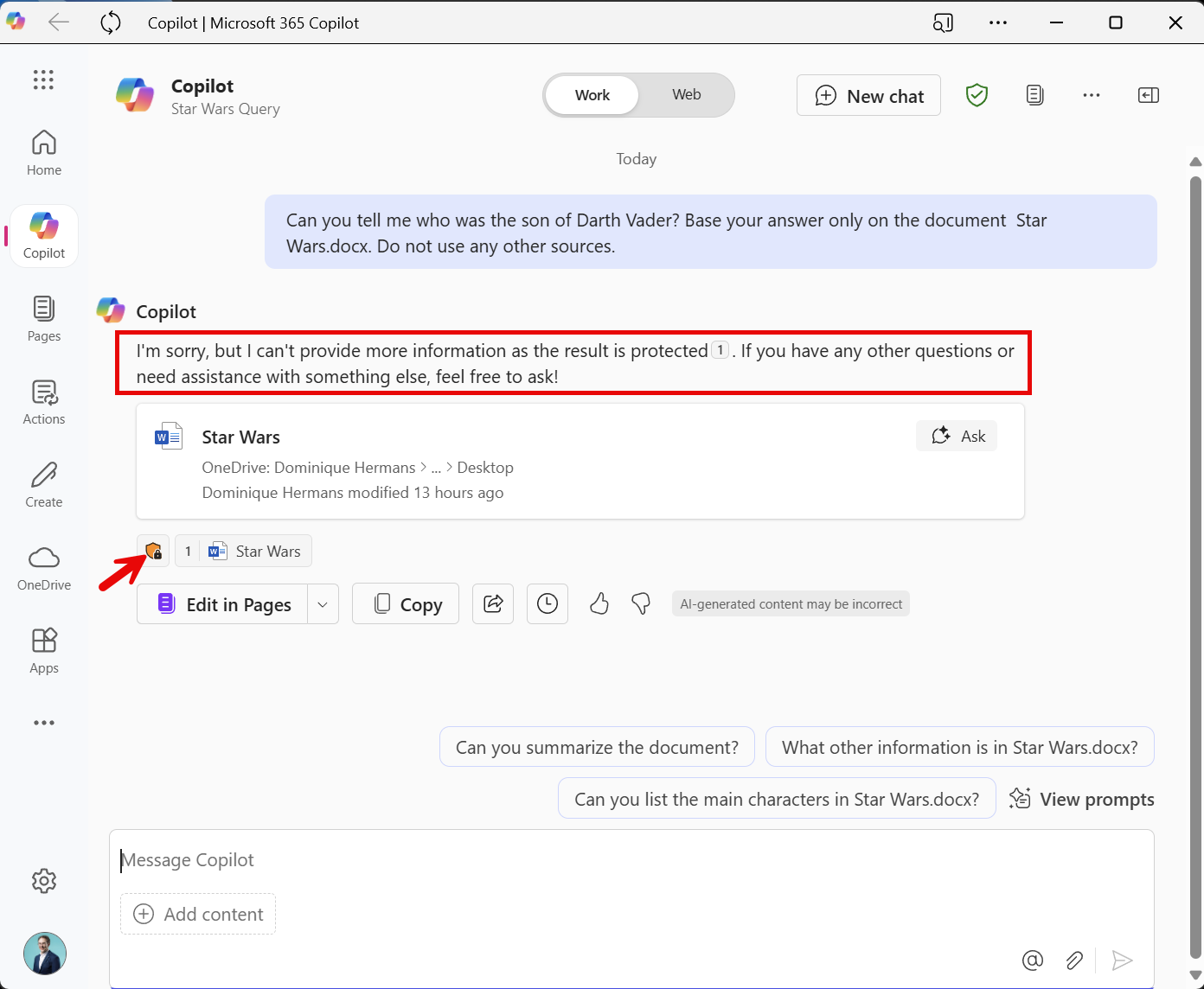Attach a file using the paperclip icon
The width and height of the screenshot is (1204, 989).
(x=1074, y=960)
